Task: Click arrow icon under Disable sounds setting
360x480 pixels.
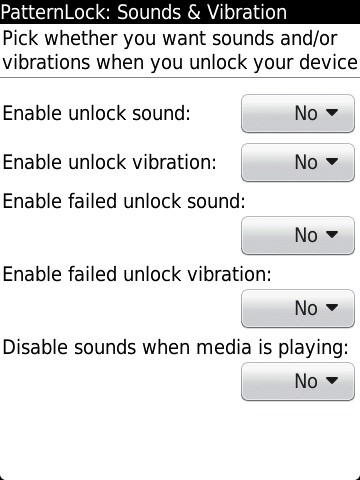Action: pyautogui.click(x=332, y=381)
